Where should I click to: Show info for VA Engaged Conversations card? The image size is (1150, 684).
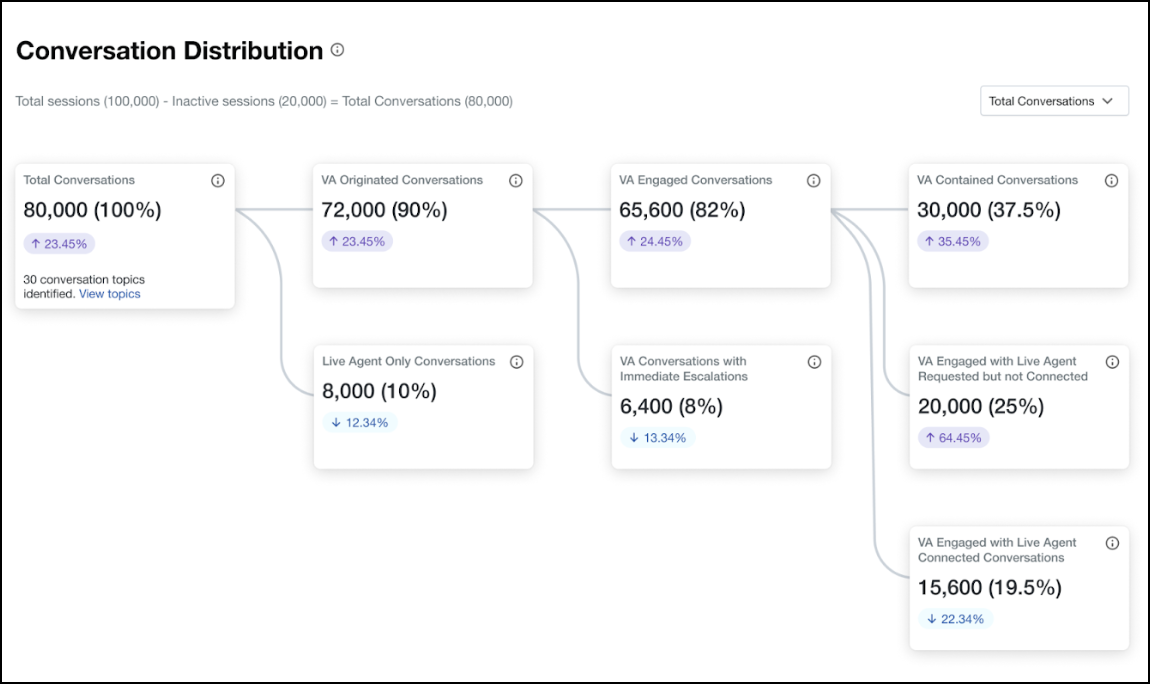point(813,181)
